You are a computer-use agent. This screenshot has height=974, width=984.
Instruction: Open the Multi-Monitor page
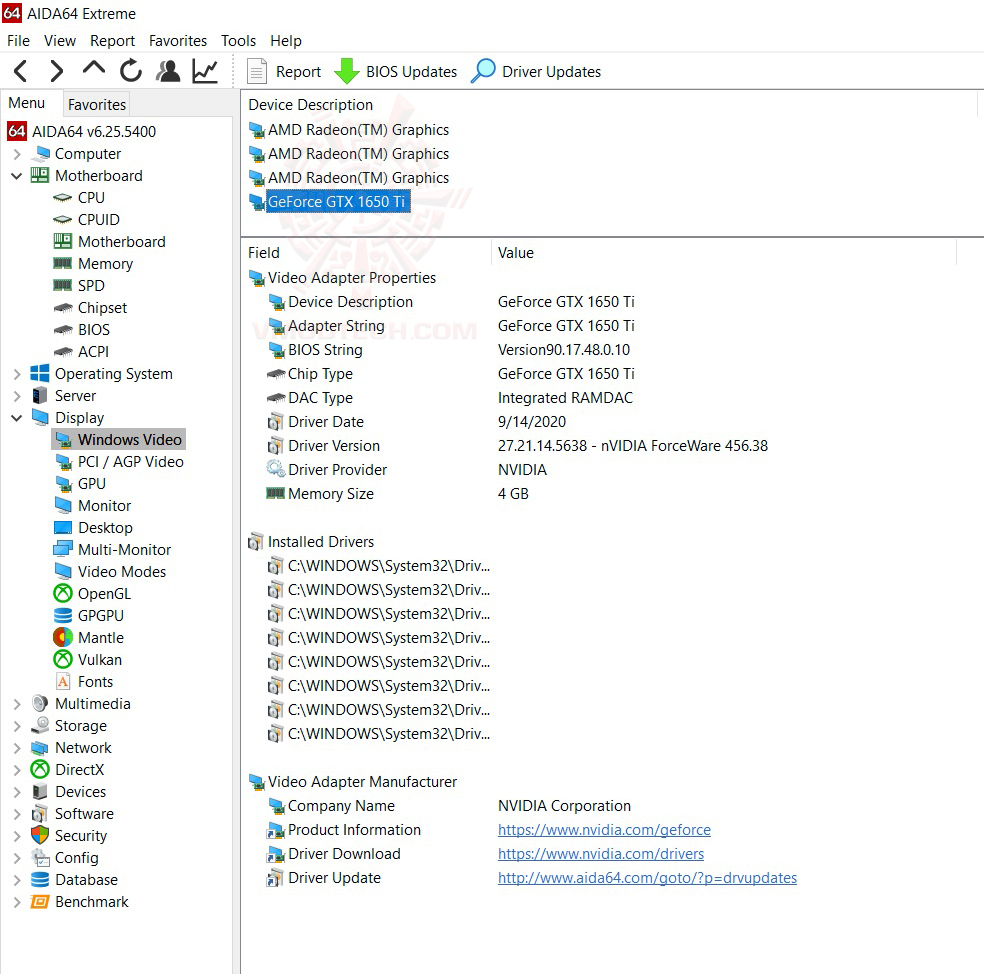(124, 550)
